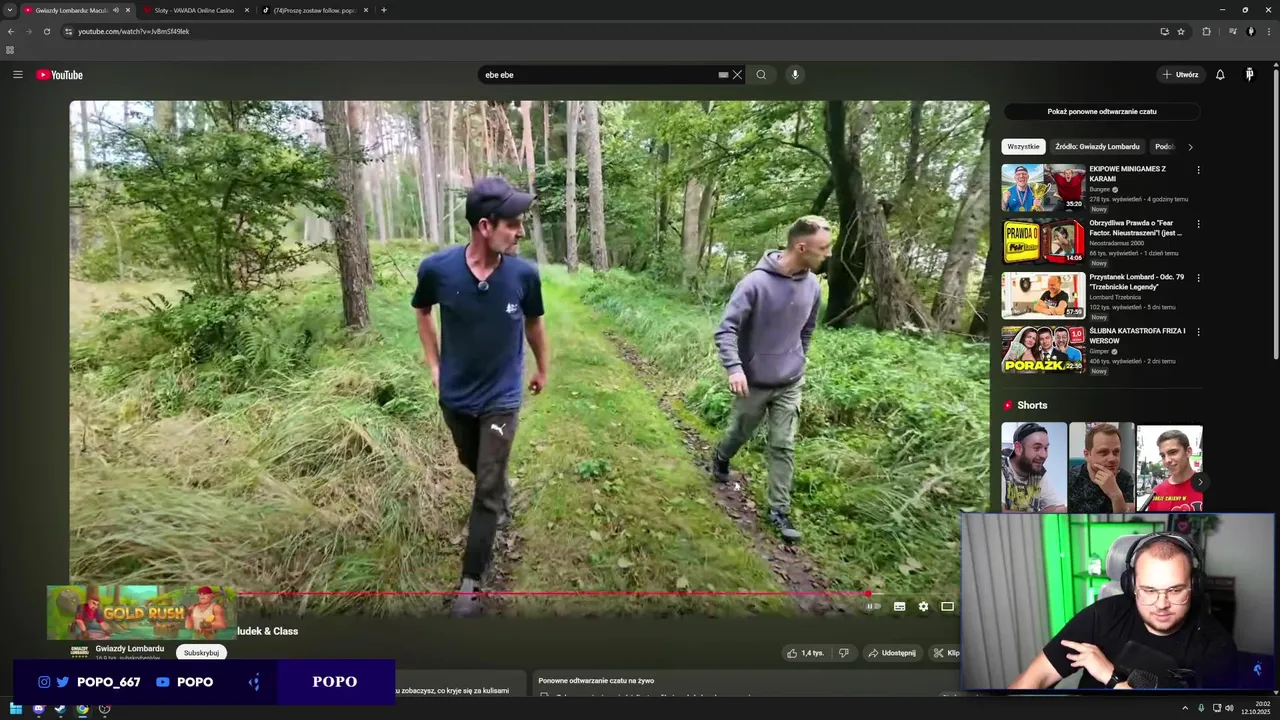Open the YouTube hamburger guide menu

17,75
